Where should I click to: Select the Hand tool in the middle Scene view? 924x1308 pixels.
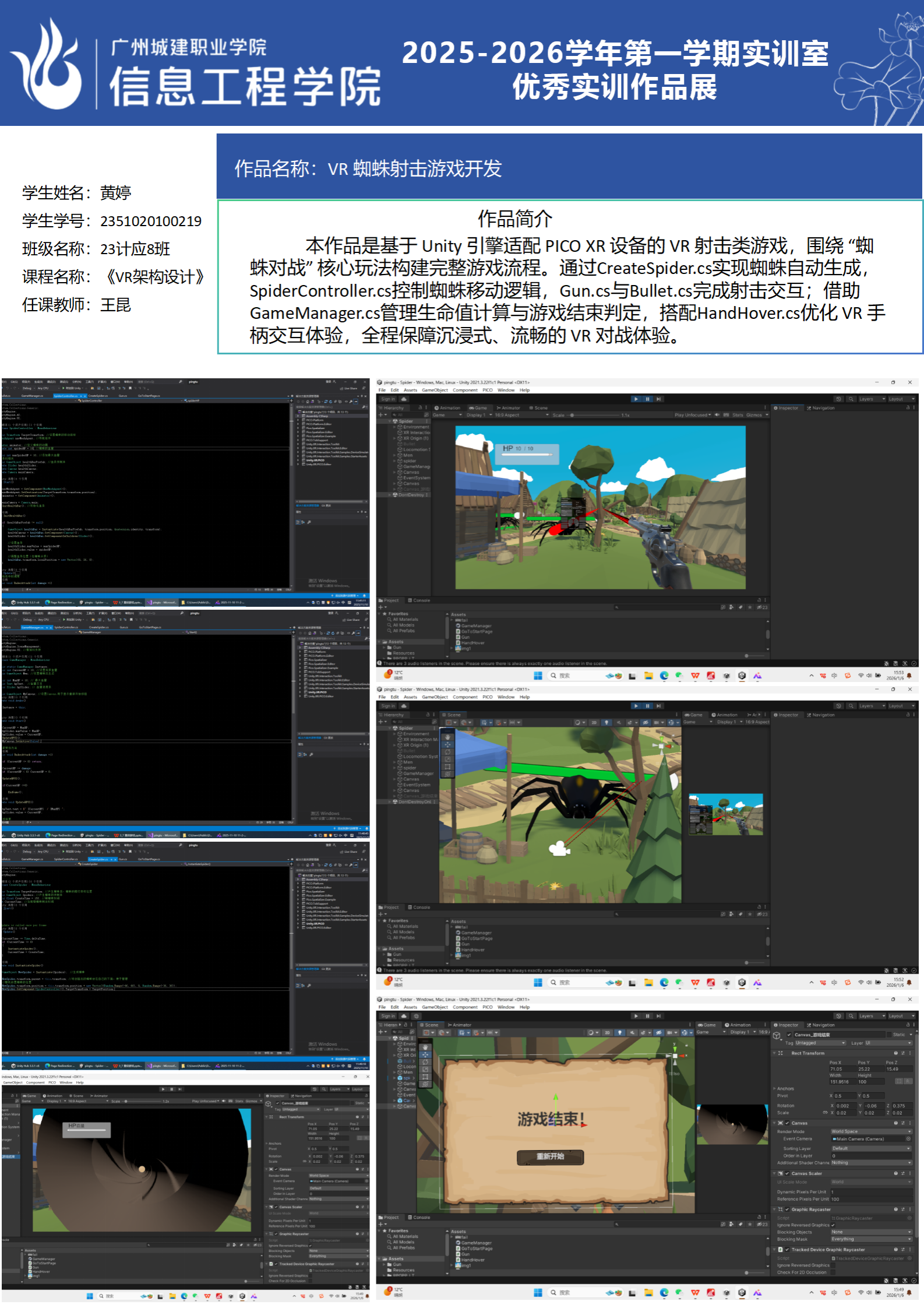click(447, 737)
